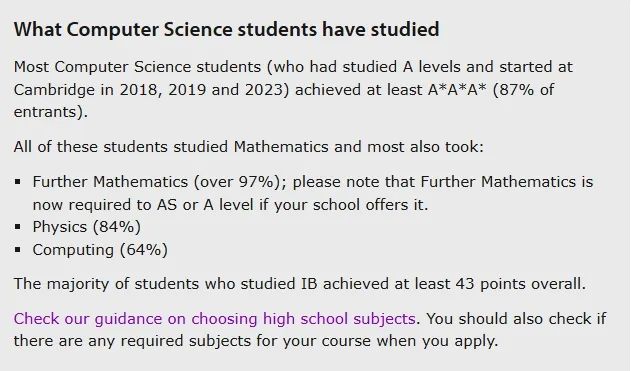Click the A*A*A* grade text
This screenshot has width=631, height=371.
[x=457, y=89]
